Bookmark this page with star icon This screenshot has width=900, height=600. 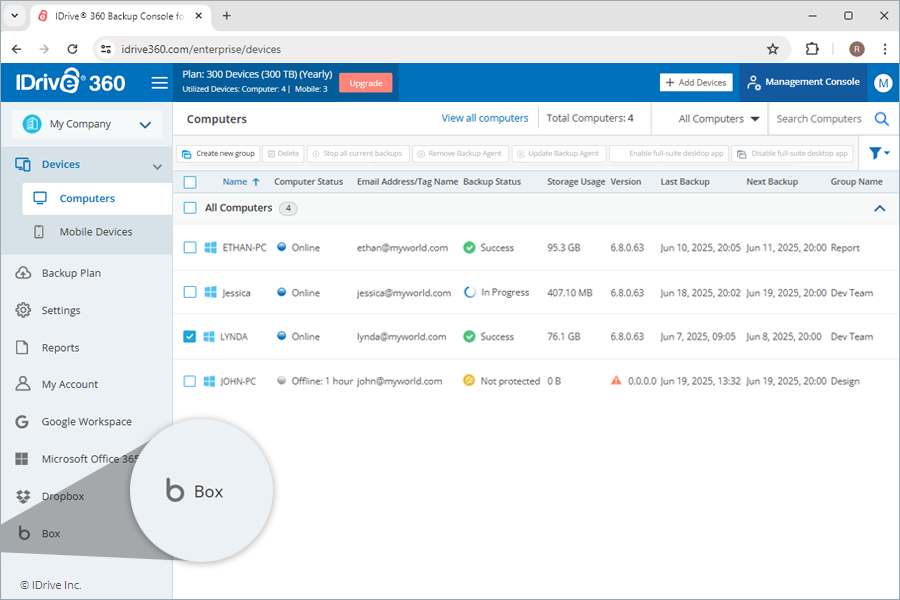pos(772,49)
